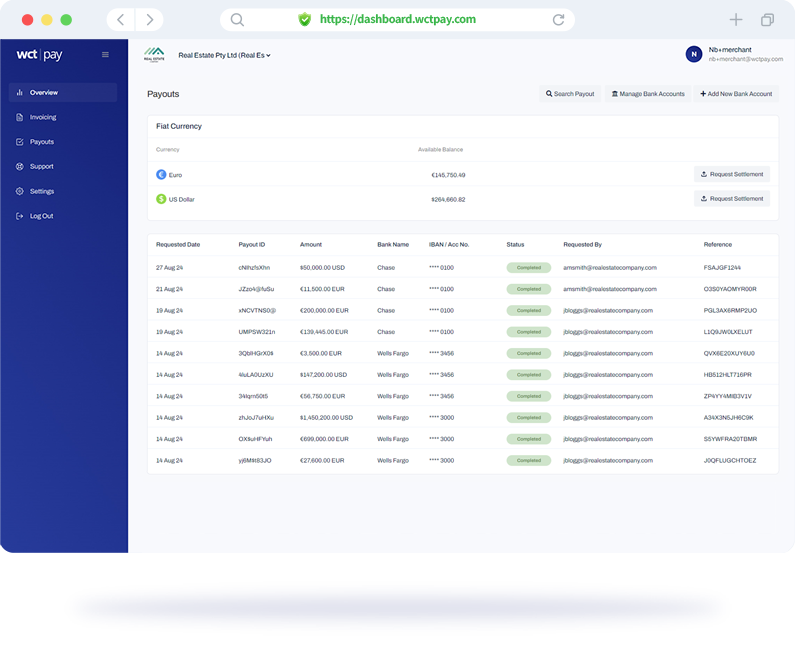The height and width of the screenshot is (647, 795).
Task: Select payout ID zhJoJ7uHXu
Action: (256, 418)
